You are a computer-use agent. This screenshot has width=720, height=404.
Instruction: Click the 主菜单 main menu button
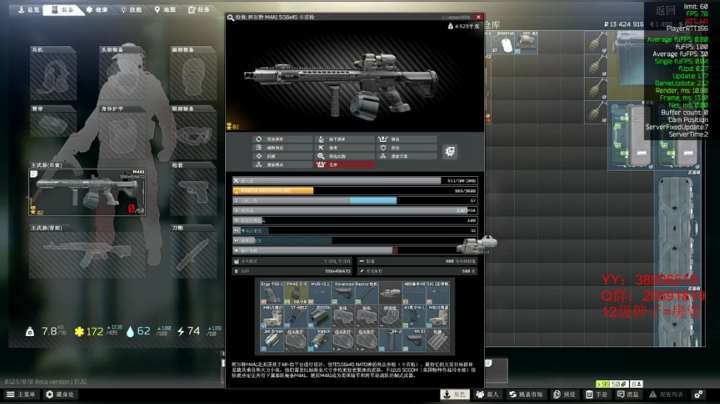(21, 394)
